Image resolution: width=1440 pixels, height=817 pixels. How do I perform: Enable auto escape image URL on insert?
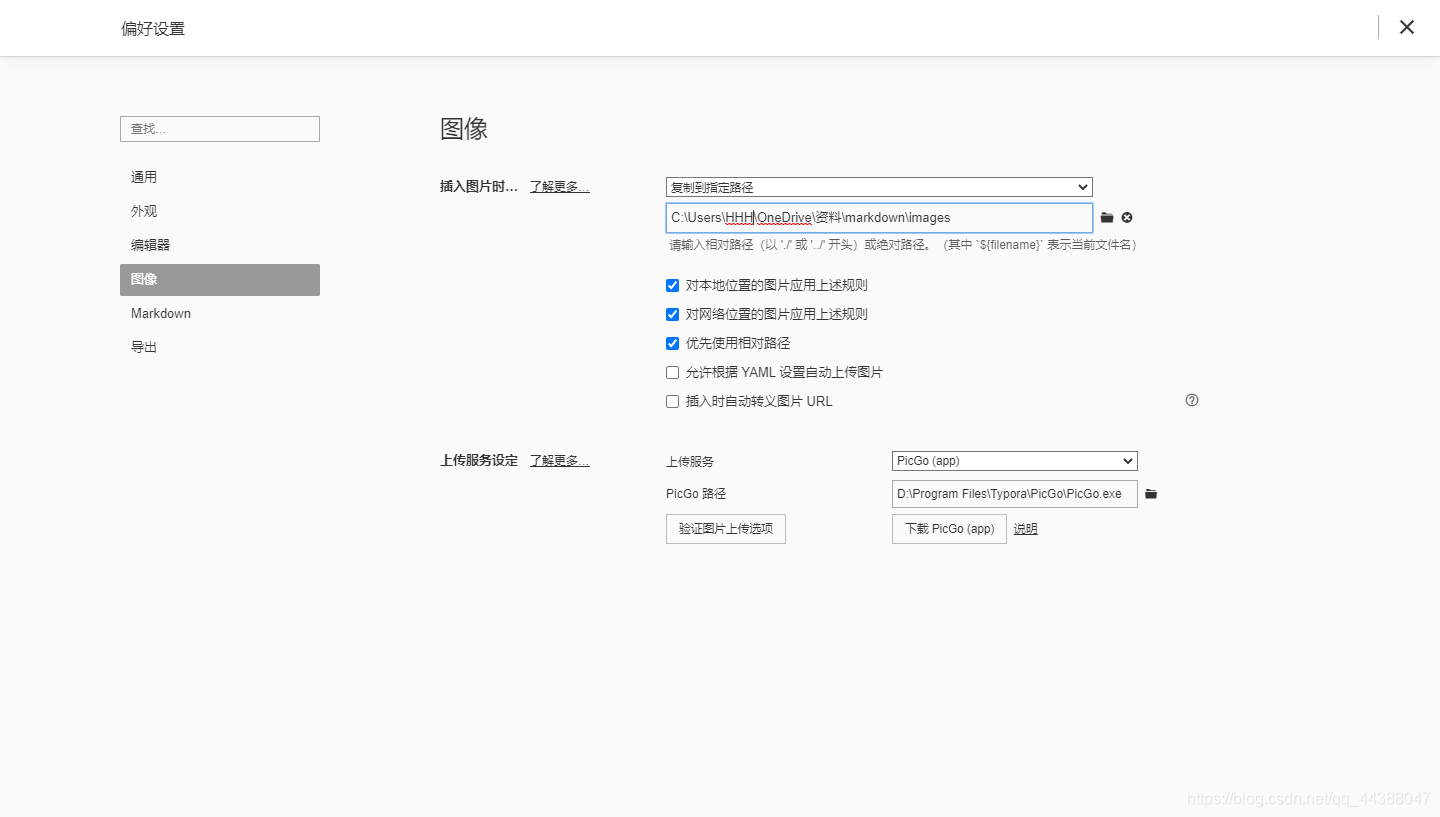[x=672, y=401]
